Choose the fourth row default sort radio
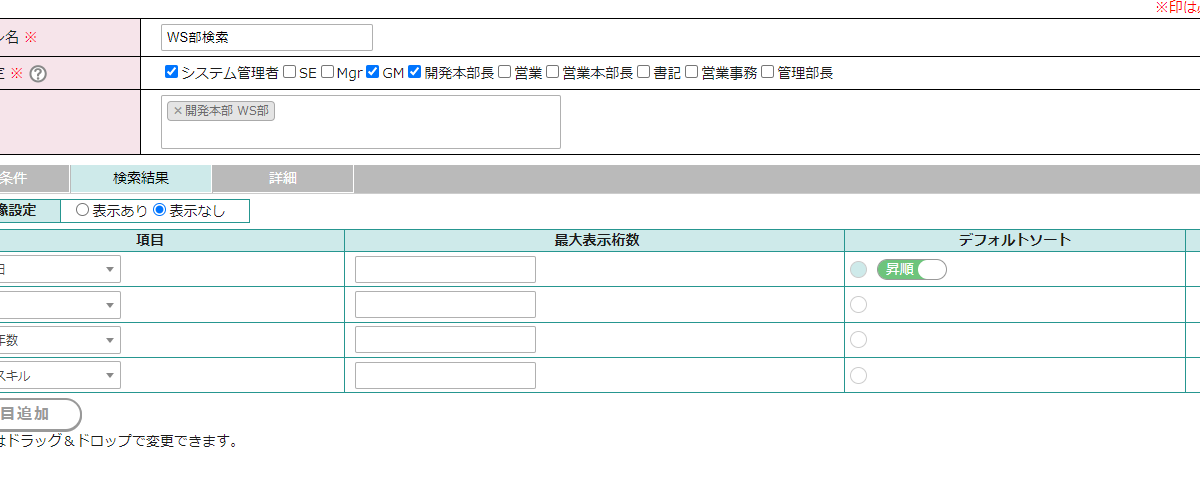The width and height of the screenshot is (1200, 488). click(x=858, y=376)
